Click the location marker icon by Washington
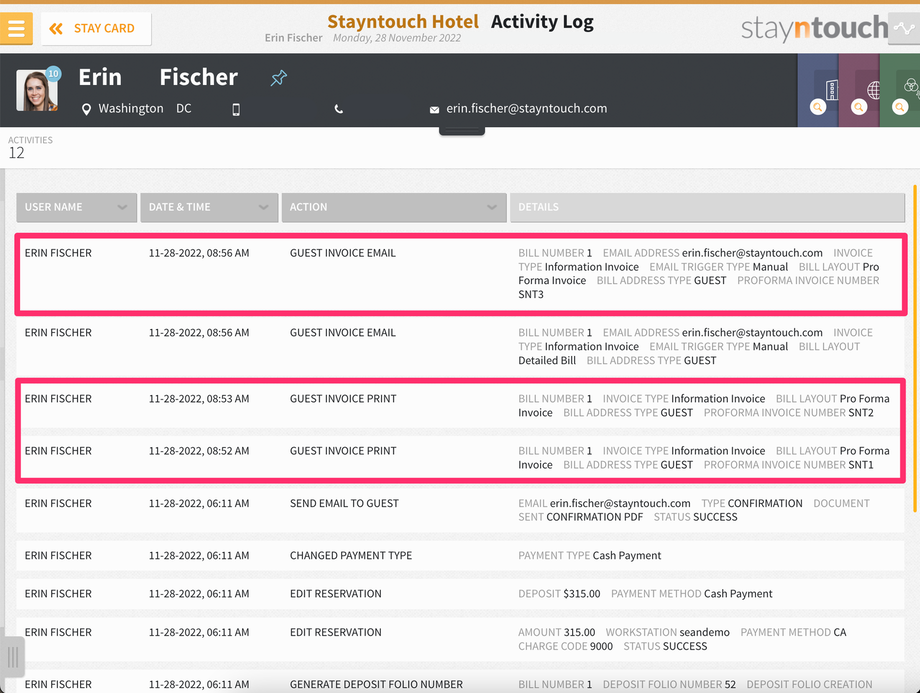This screenshot has height=693, width=920. click(86, 109)
